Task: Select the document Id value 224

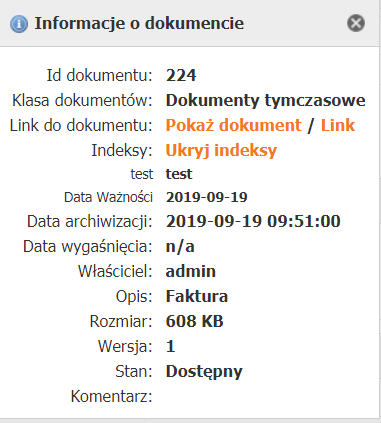Action: coord(181,75)
